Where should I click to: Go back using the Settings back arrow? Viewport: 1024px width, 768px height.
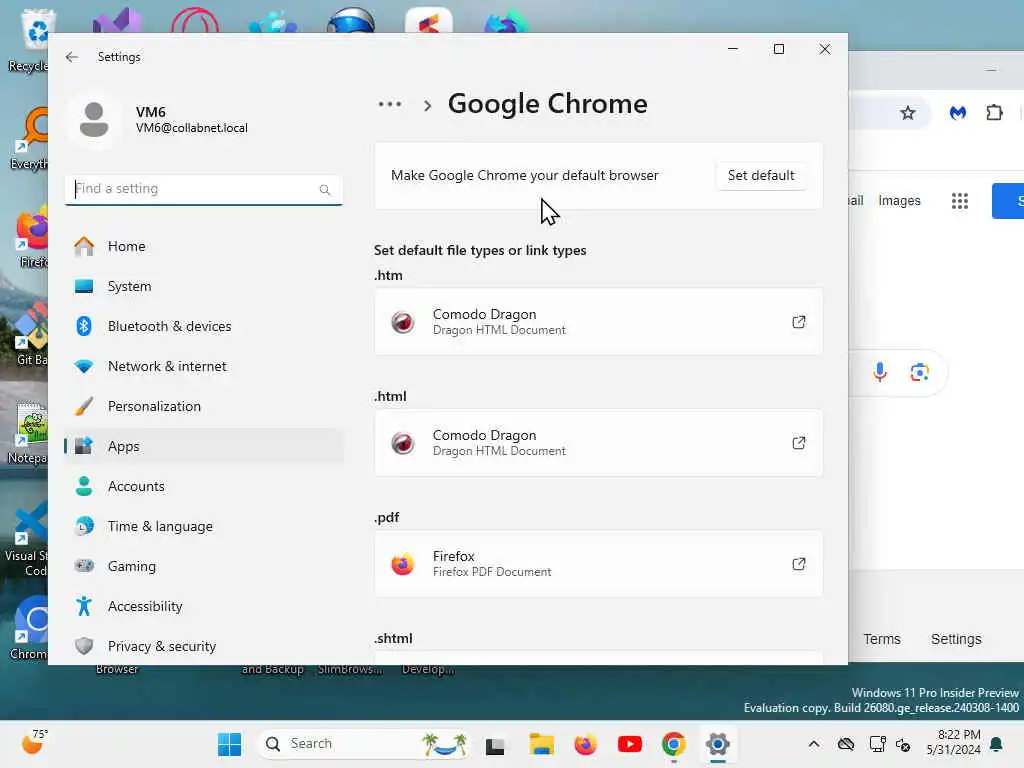pyautogui.click(x=72, y=57)
